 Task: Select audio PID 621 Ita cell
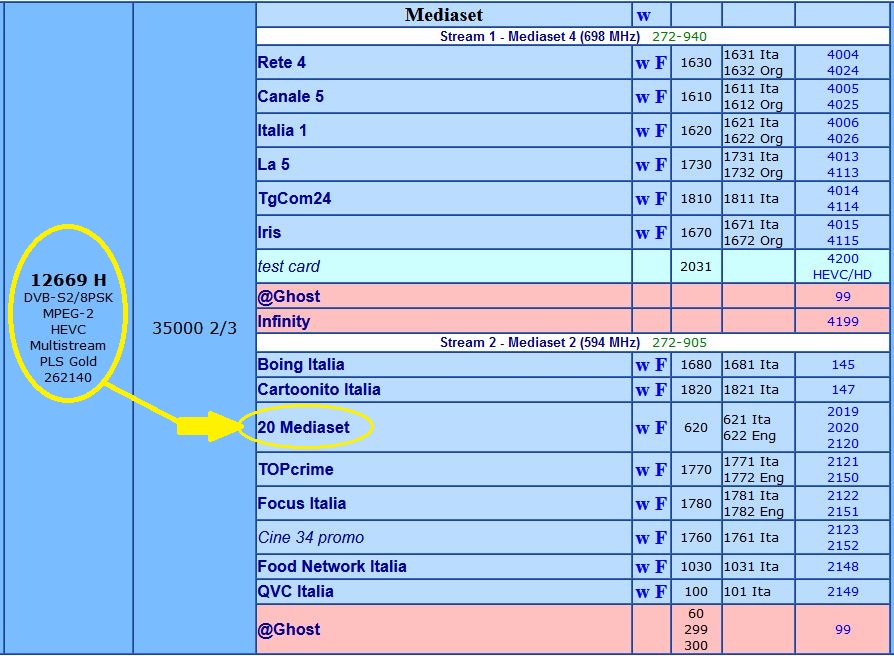point(747,419)
